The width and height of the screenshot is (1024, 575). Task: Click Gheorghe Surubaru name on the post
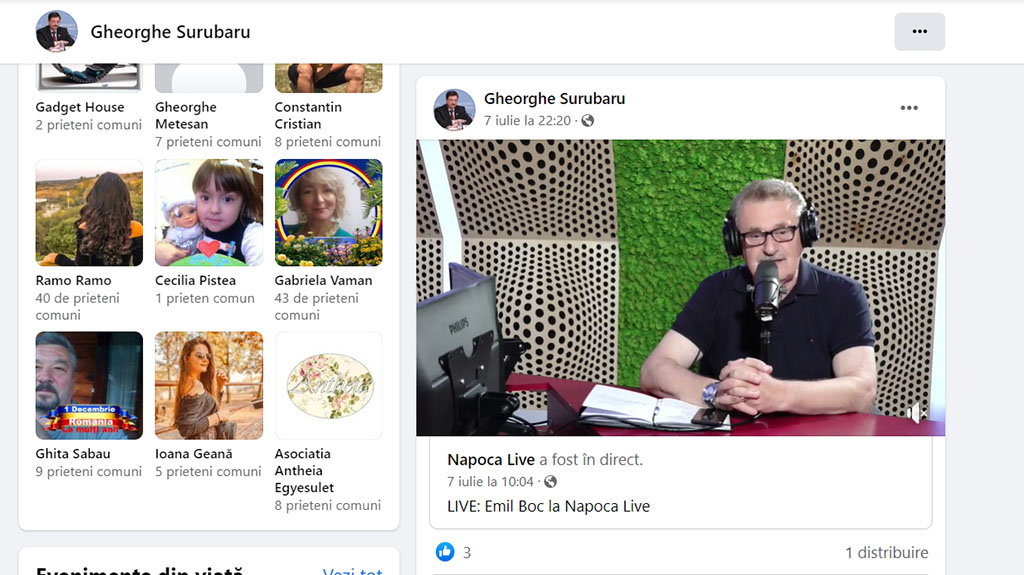click(554, 99)
